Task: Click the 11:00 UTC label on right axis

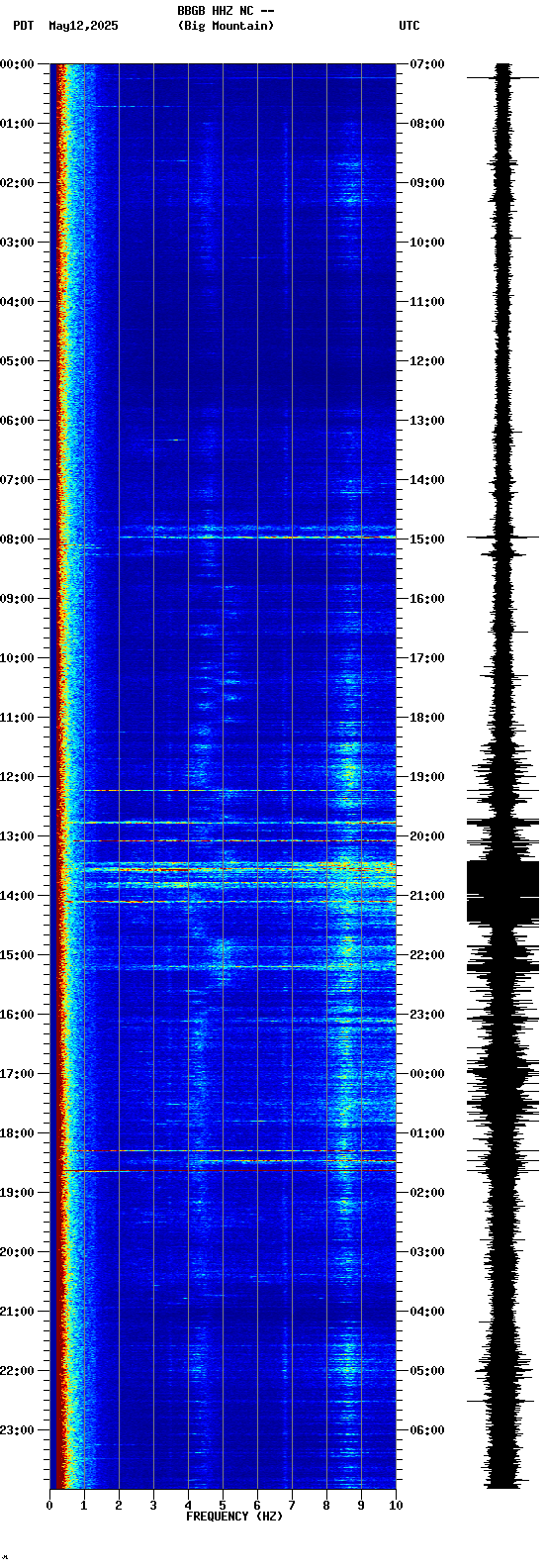Action: 427,302
